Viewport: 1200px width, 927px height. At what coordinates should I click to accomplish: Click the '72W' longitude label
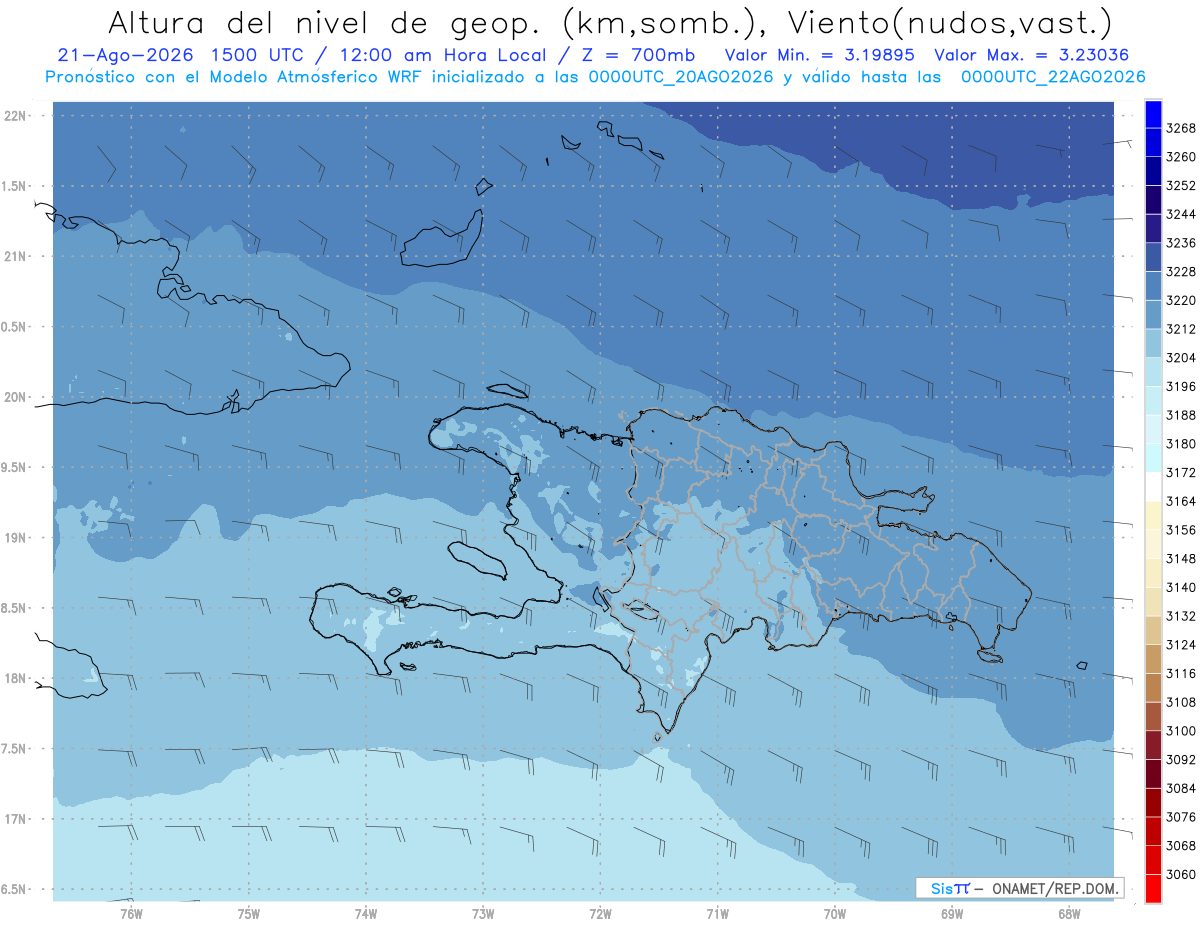601,913
